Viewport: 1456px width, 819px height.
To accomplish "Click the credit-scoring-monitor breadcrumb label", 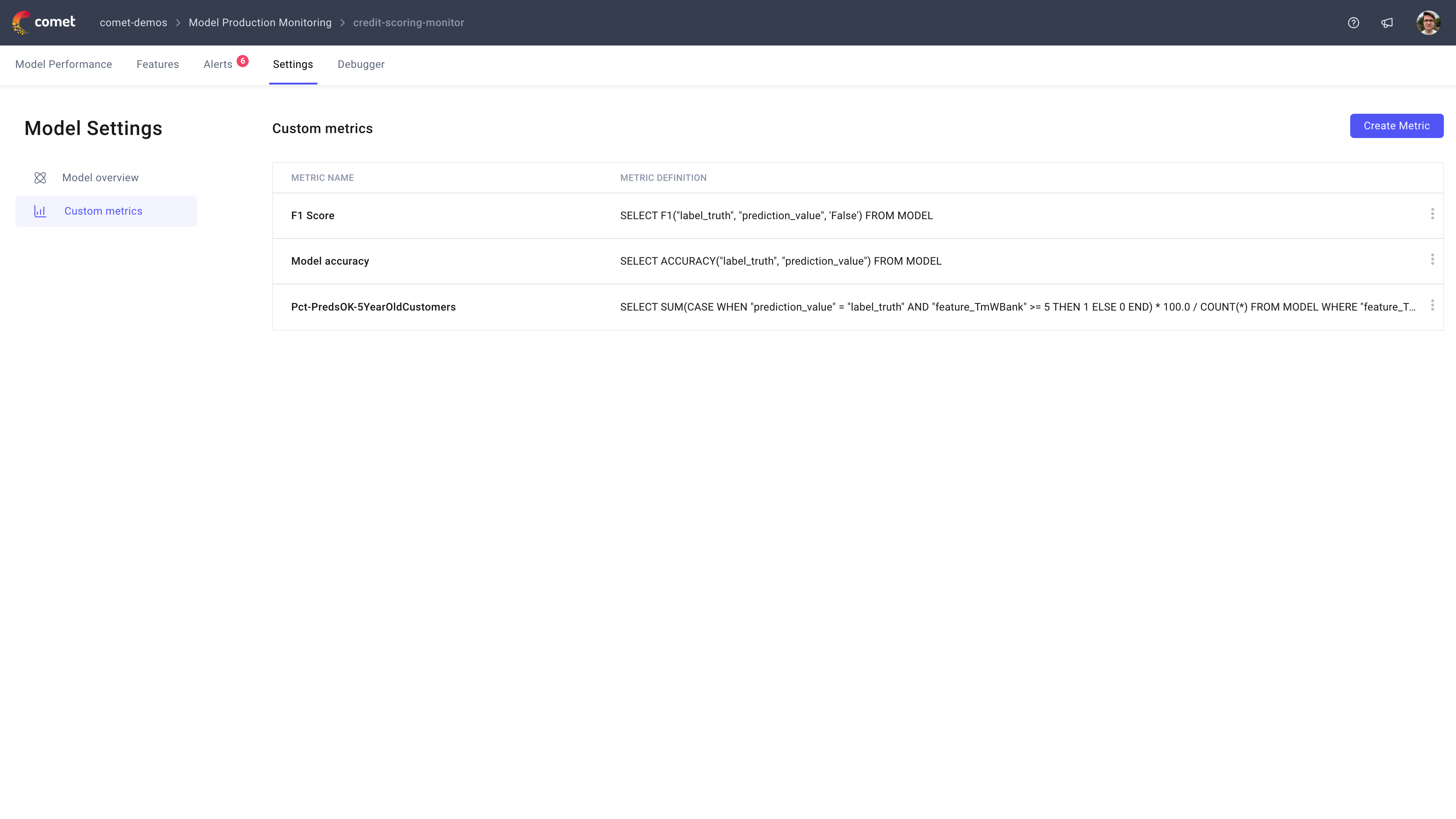I will 408,23.
